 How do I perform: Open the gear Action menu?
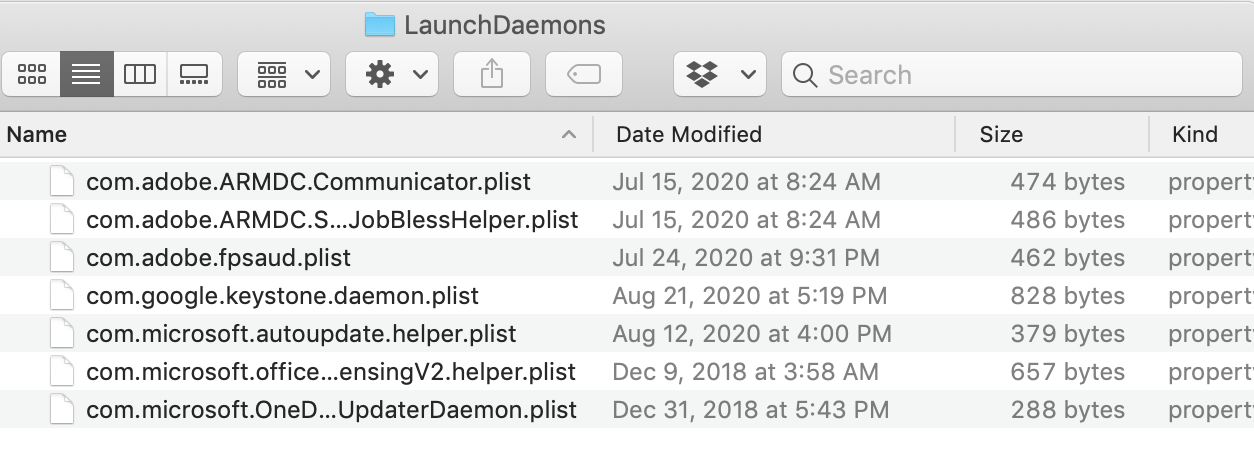392,75
